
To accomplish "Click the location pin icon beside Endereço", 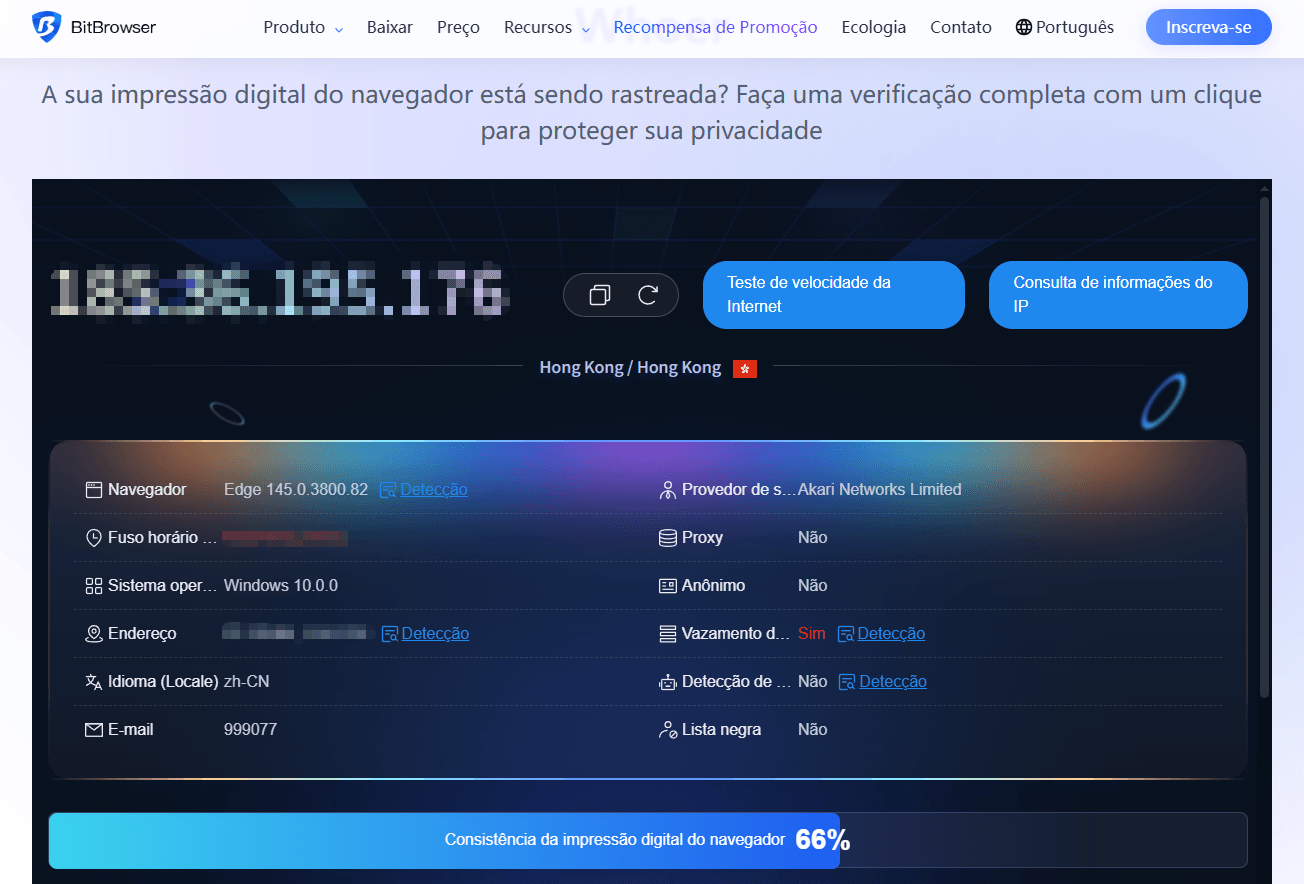I will [x=92, y=633].
